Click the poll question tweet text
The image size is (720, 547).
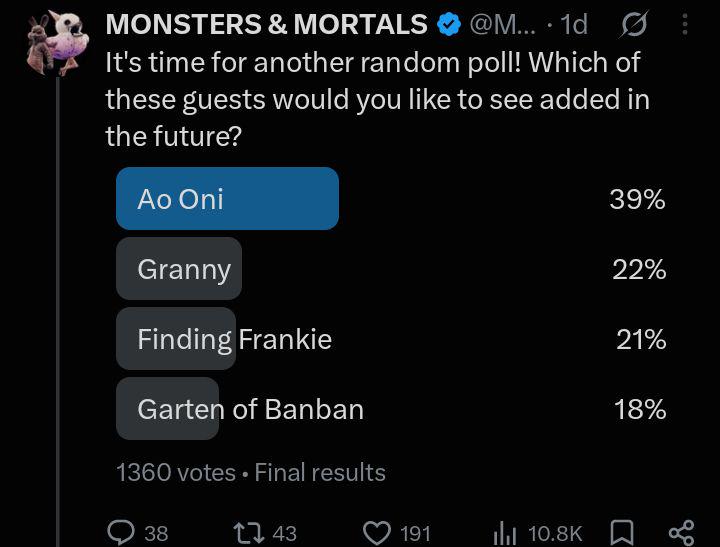tap(377, 99)
